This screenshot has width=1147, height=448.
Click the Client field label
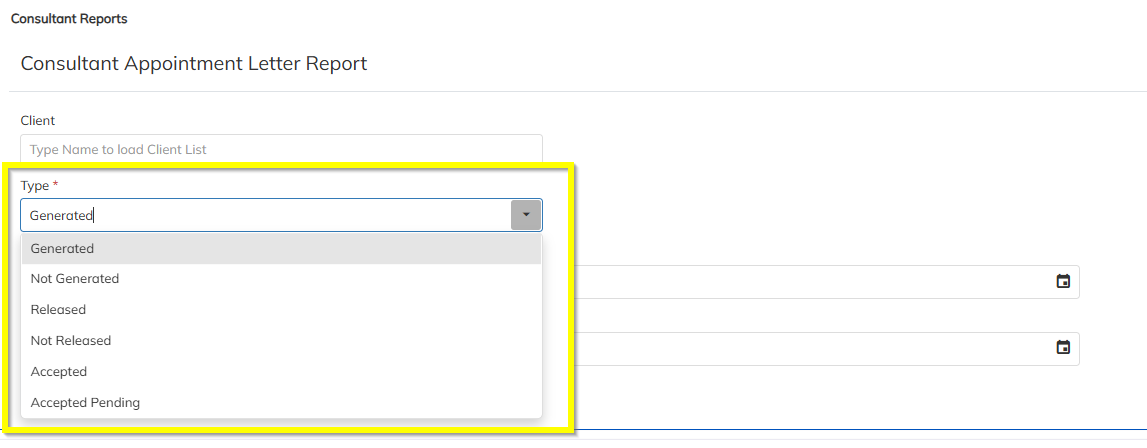[x=38, y=121]
